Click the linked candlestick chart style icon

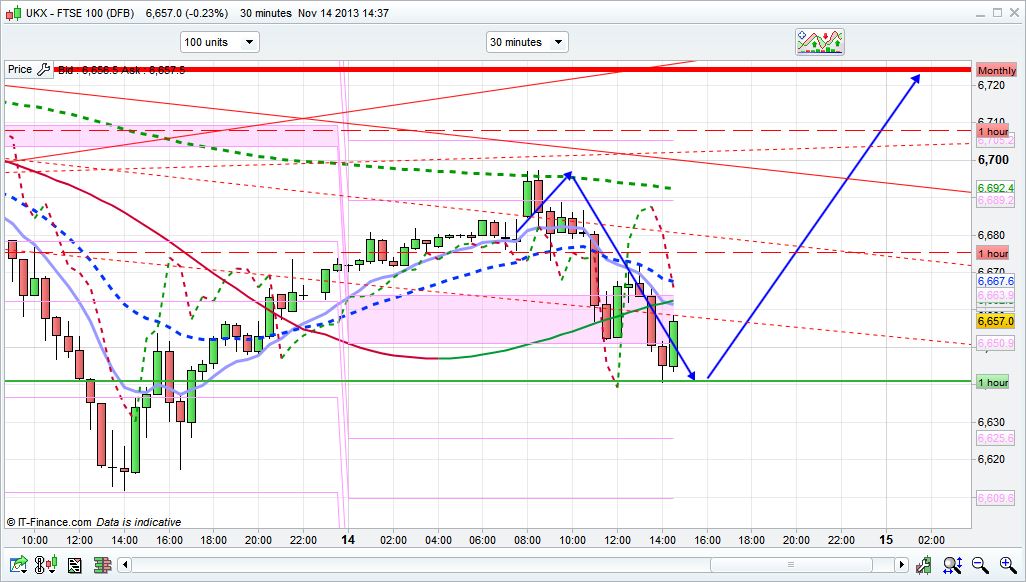pyautogui.click(x=48, y=565)
